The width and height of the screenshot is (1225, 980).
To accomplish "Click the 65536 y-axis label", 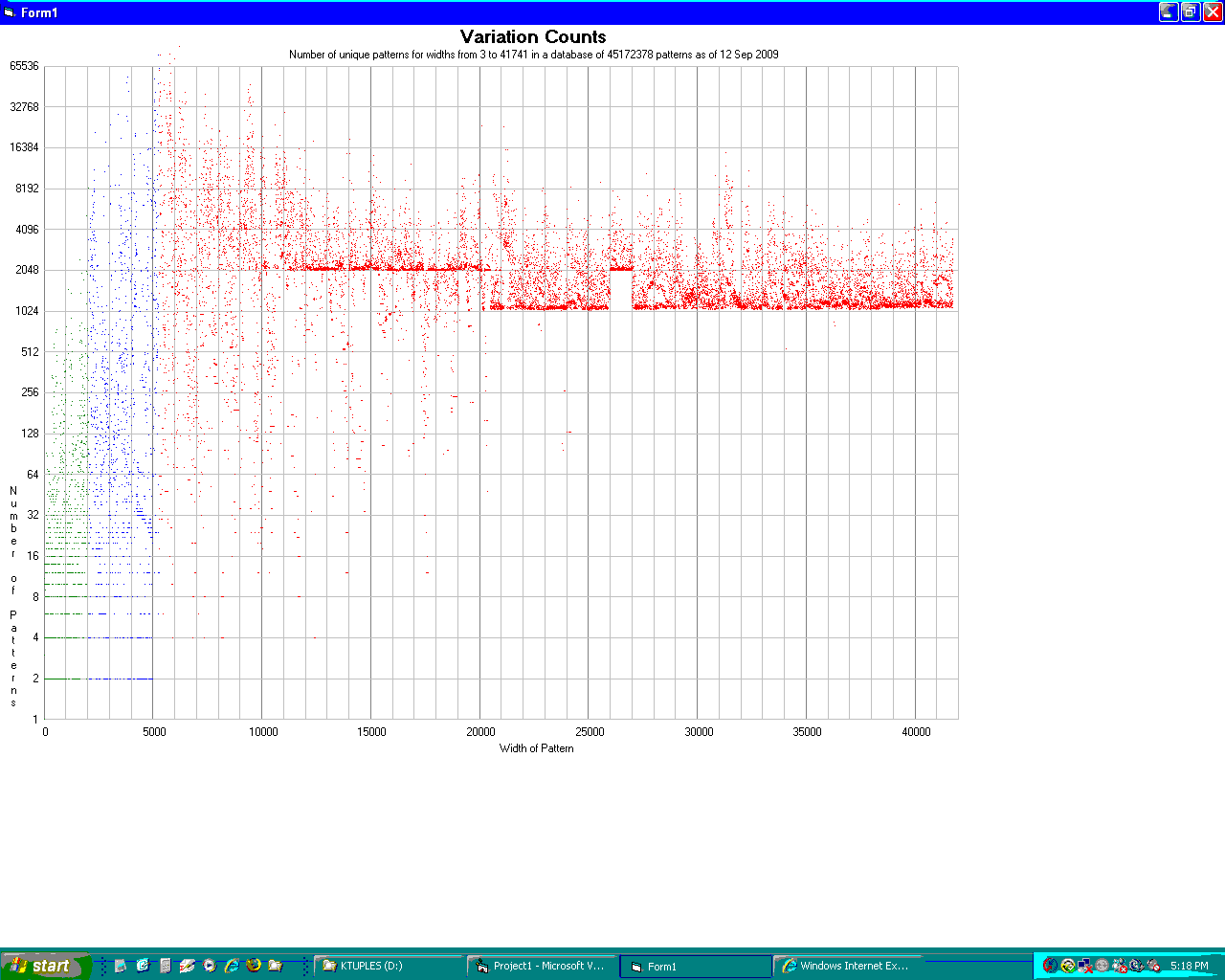I will [25, 66].
